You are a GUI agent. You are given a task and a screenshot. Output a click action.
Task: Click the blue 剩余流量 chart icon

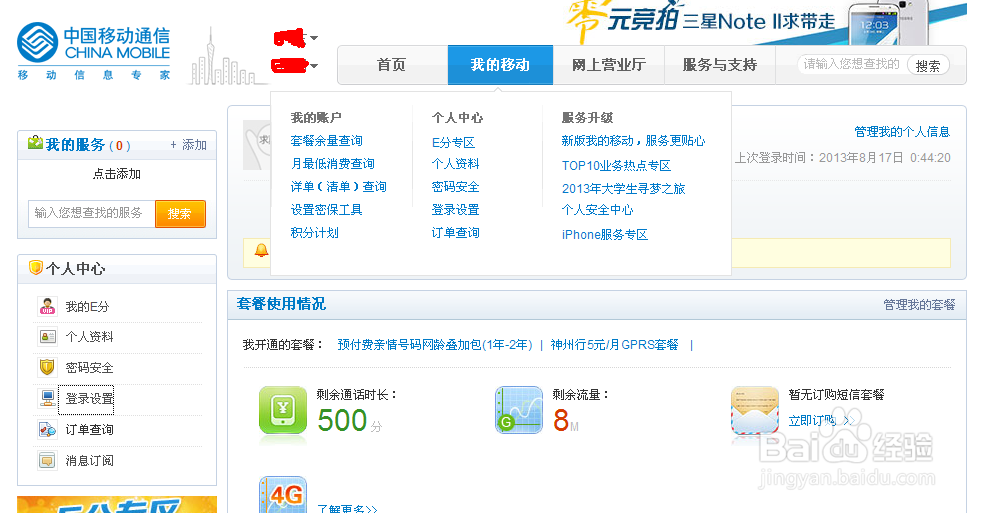(519, 410)
